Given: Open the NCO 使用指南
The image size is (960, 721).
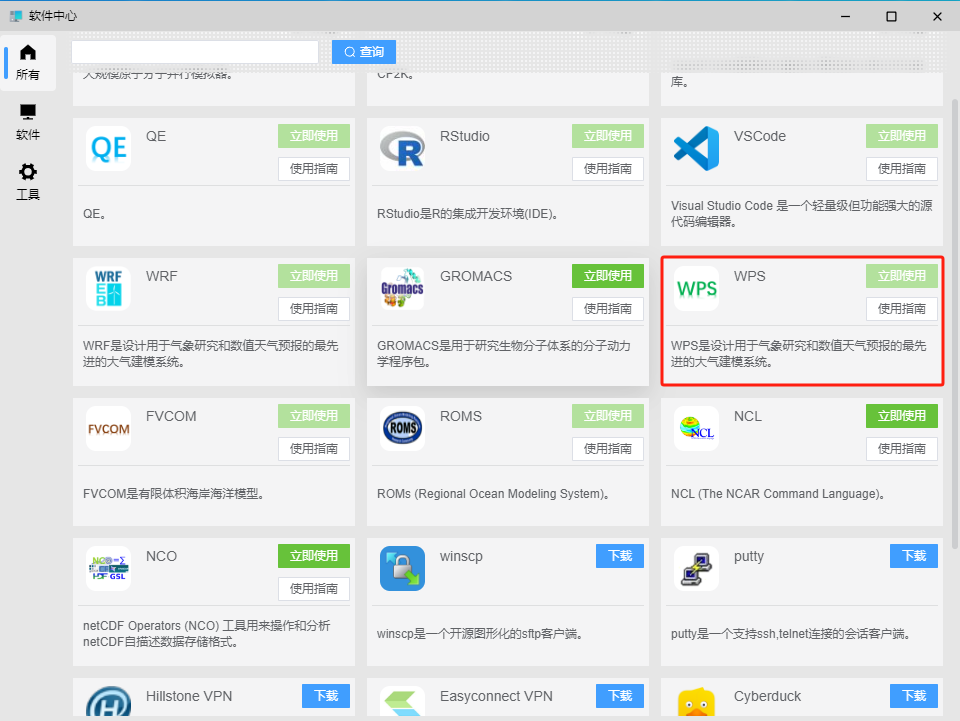Looking at the screenshot, I should point(313,589).
